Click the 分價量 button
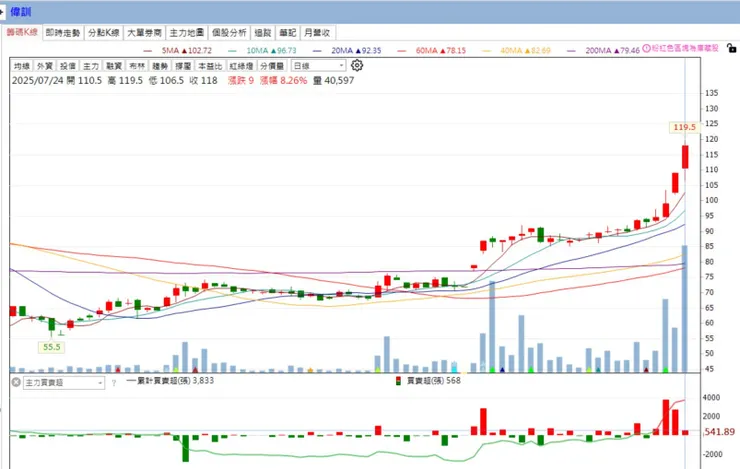Screen dimensions: 740x469 pyautogui.click(x=272, y=66)
